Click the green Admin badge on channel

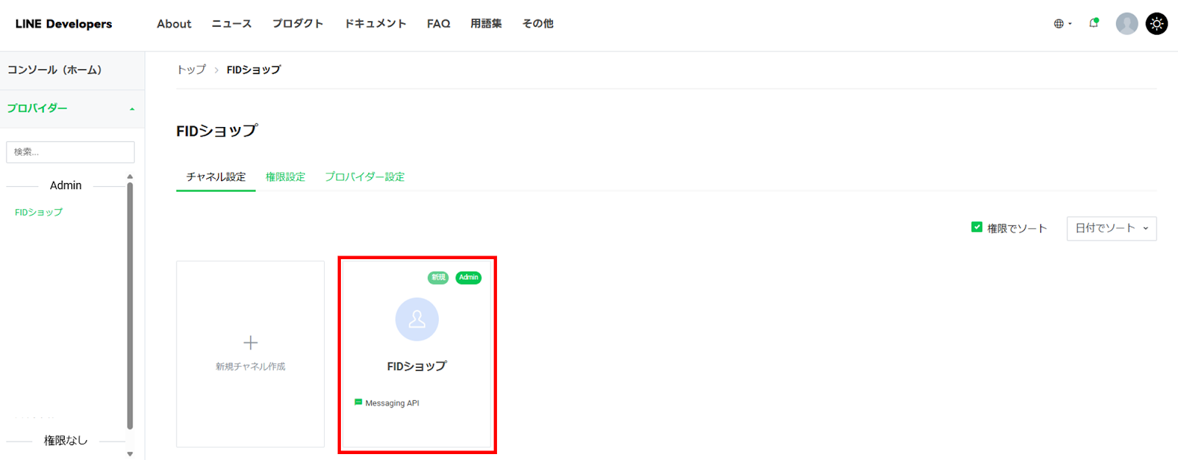tap(468, 277)
